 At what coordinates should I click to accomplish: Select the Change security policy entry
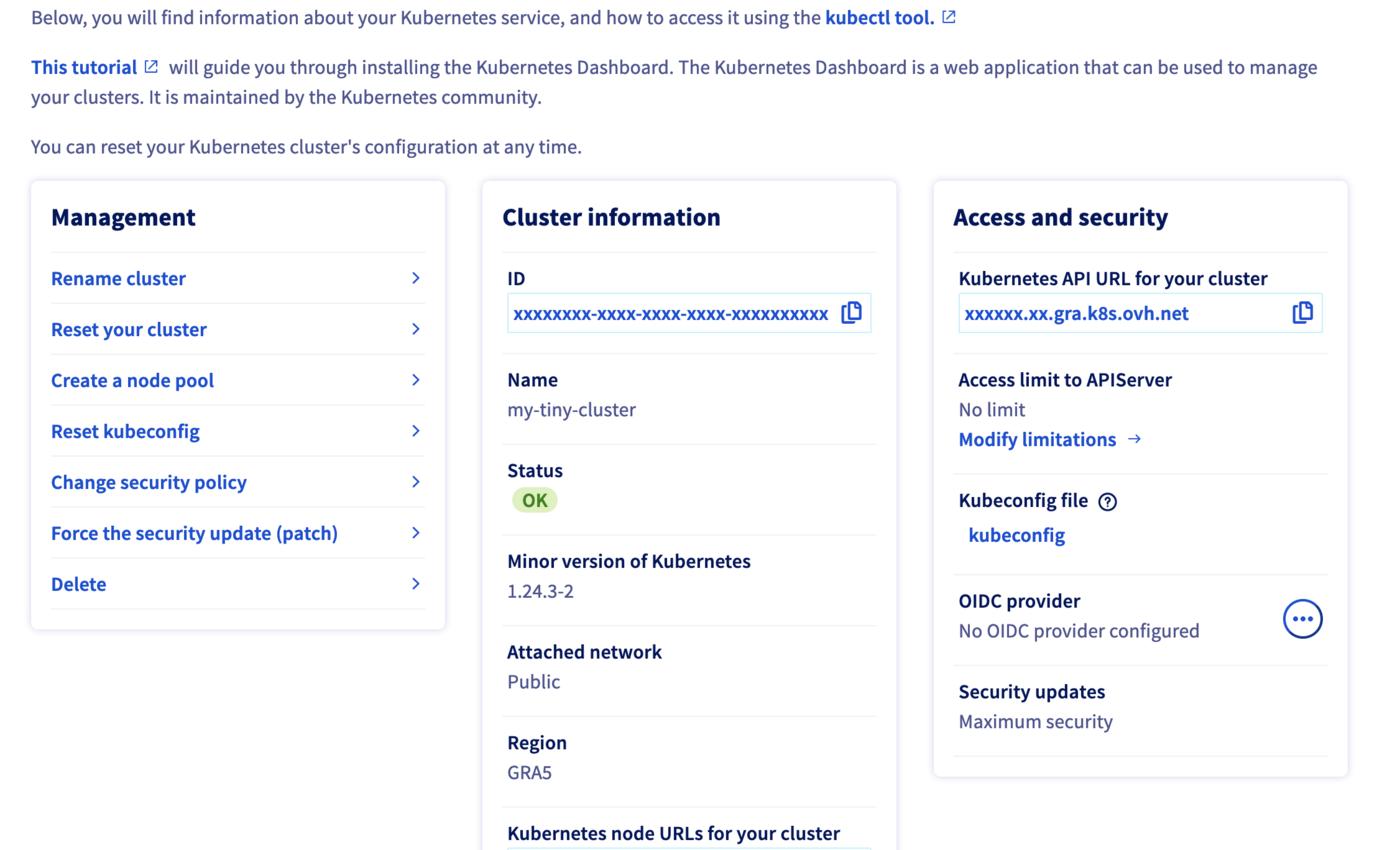coord(148,482)
